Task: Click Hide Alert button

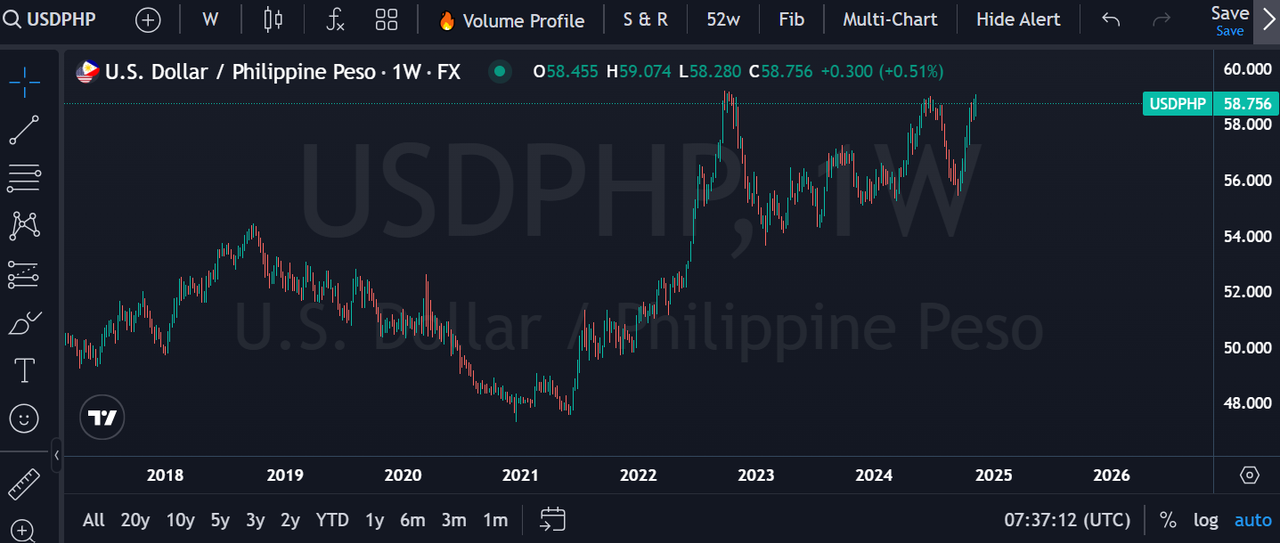Action: coord(1018,20)
